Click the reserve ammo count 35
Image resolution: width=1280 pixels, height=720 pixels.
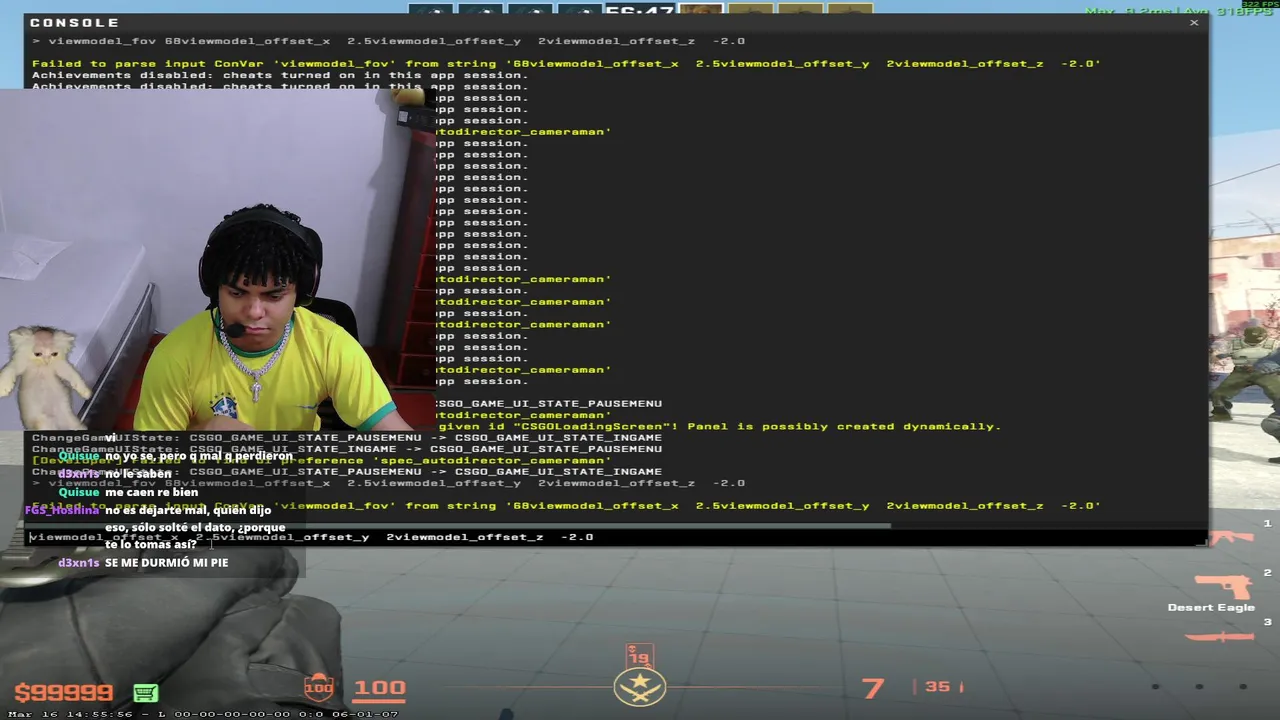point(937,687)
